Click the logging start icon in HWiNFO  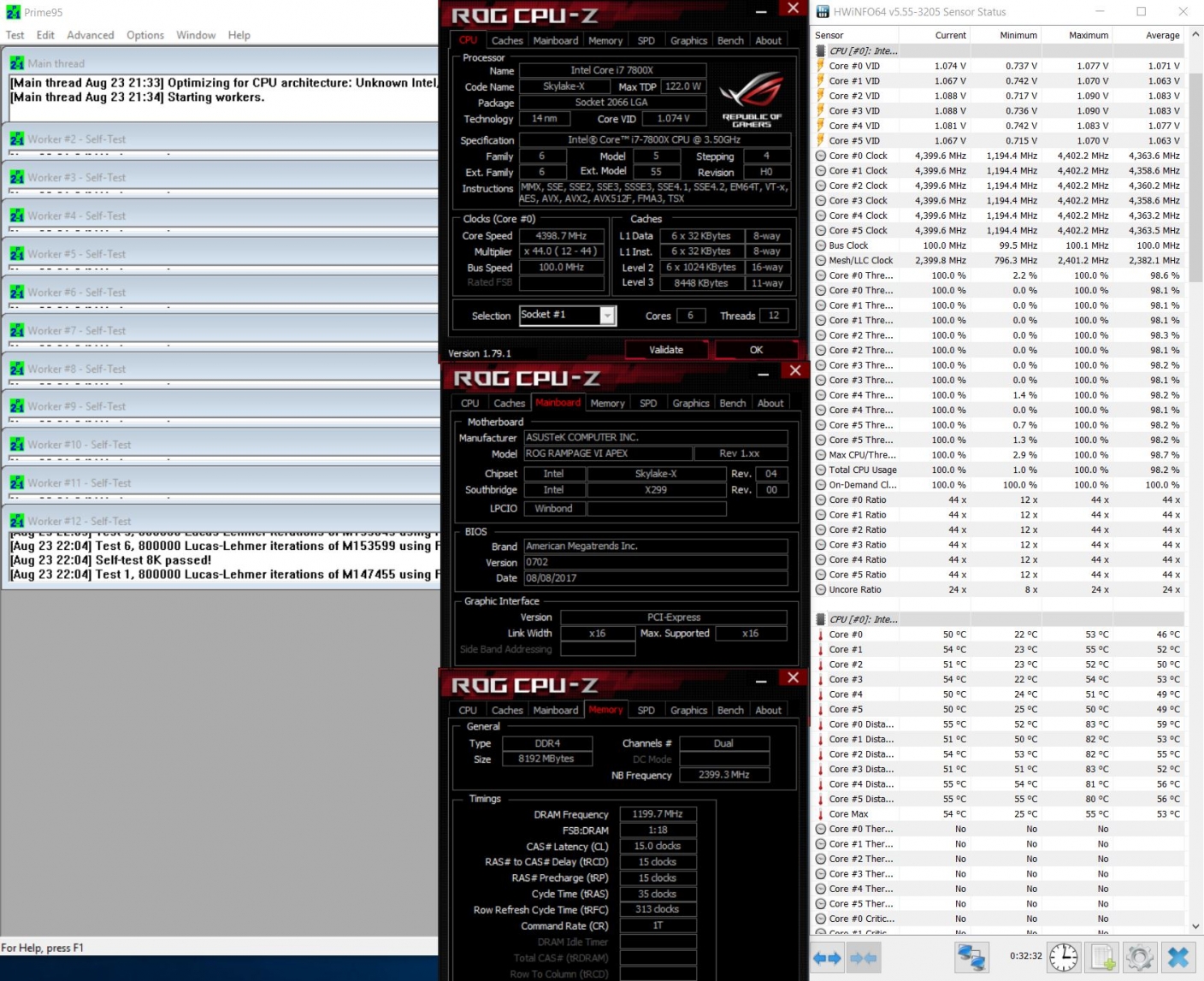point(1101,958)
